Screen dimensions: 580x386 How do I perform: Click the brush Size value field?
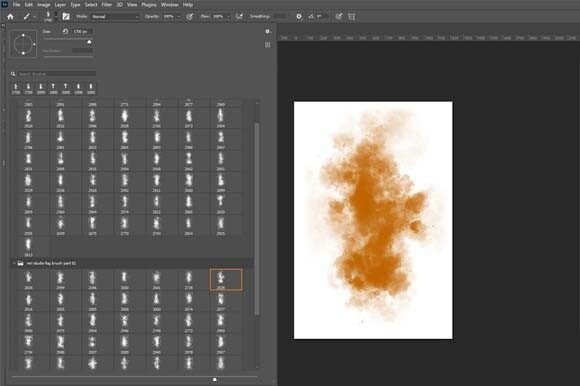pyautogui.click(x=82, y=32)
